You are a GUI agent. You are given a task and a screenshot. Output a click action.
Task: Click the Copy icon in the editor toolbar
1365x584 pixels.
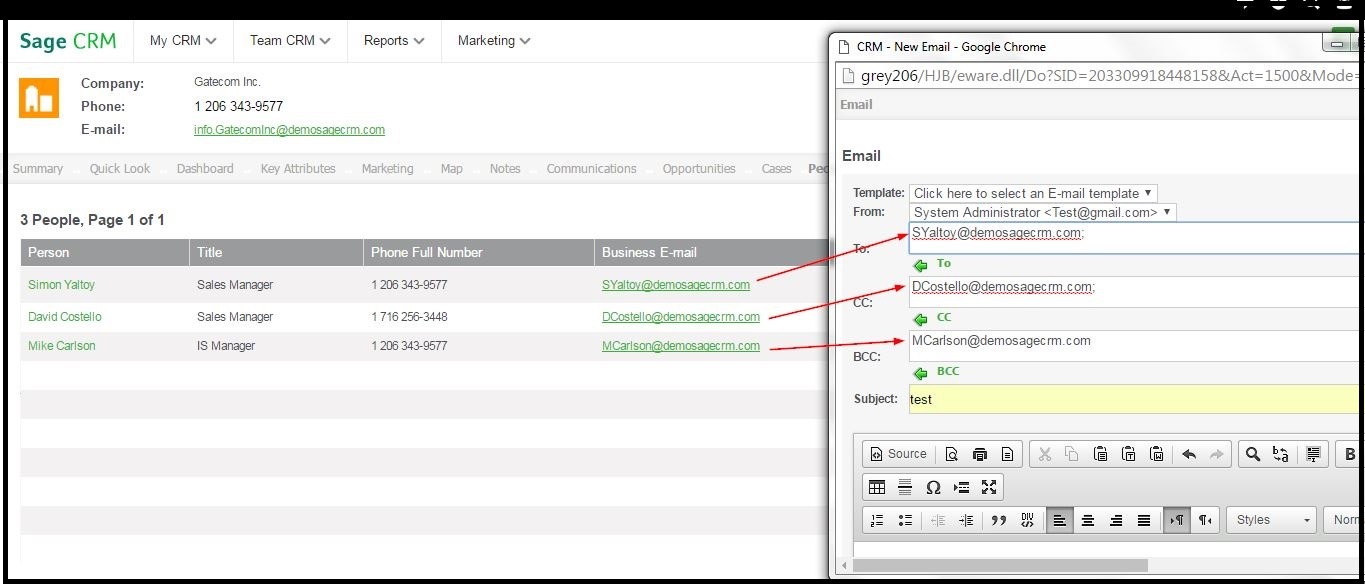point(1072,454)
